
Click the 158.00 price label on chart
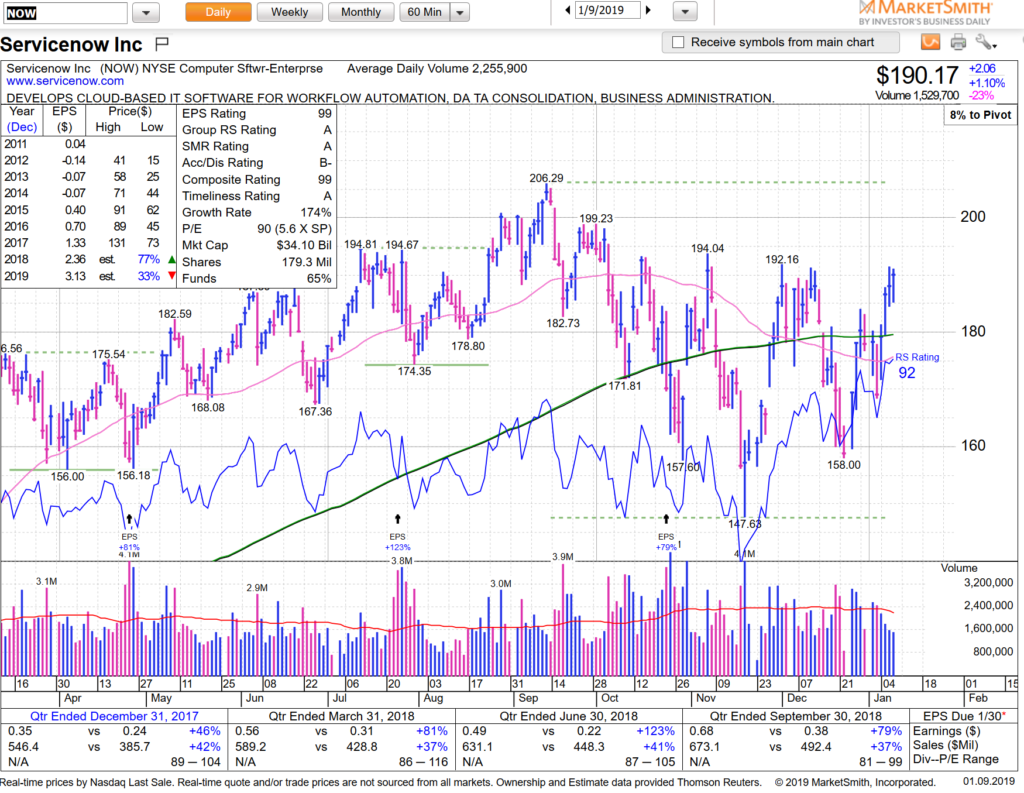(844, 465)
